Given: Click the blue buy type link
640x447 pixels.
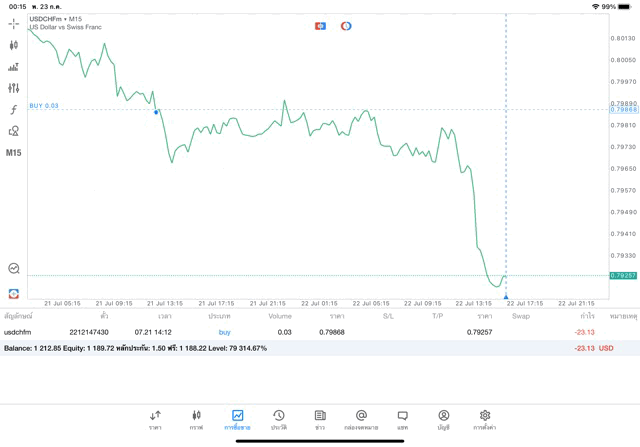Looking at the screenshot, I should pyautogui.click(x=224, y=332).
